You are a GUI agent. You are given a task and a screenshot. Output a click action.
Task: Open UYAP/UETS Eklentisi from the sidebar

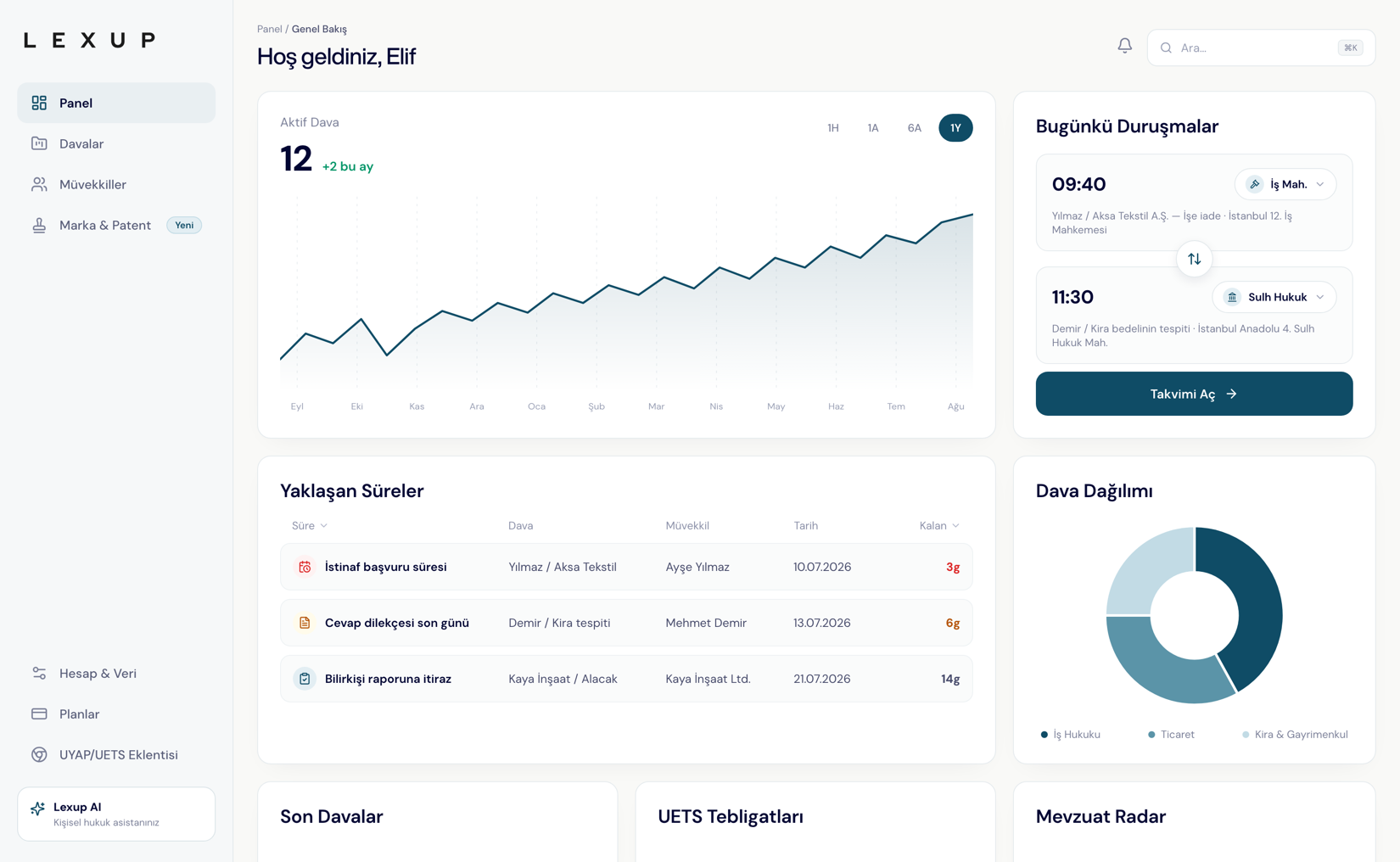[116, 754]
